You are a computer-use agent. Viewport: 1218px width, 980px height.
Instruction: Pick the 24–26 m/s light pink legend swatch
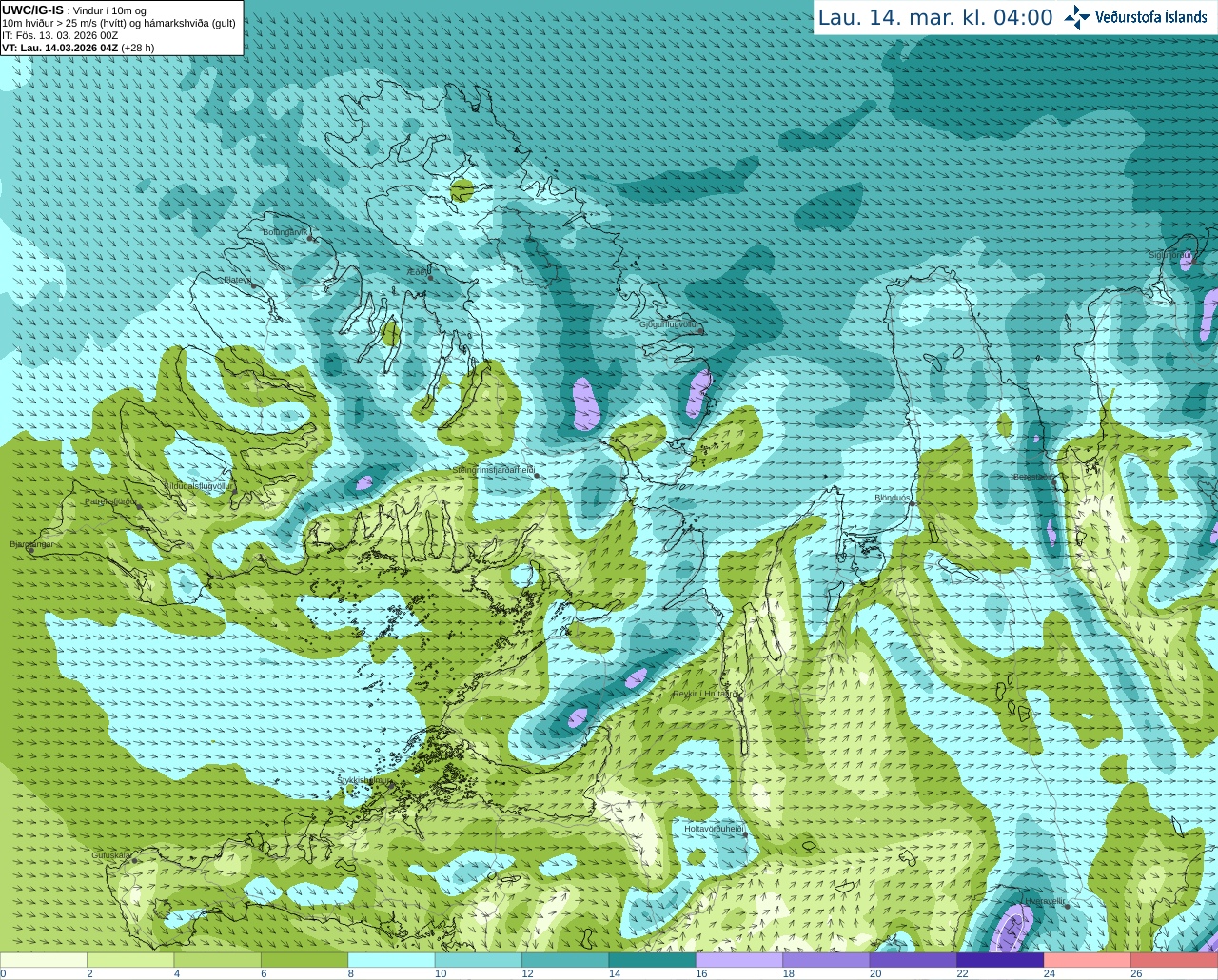[1088, 960]
